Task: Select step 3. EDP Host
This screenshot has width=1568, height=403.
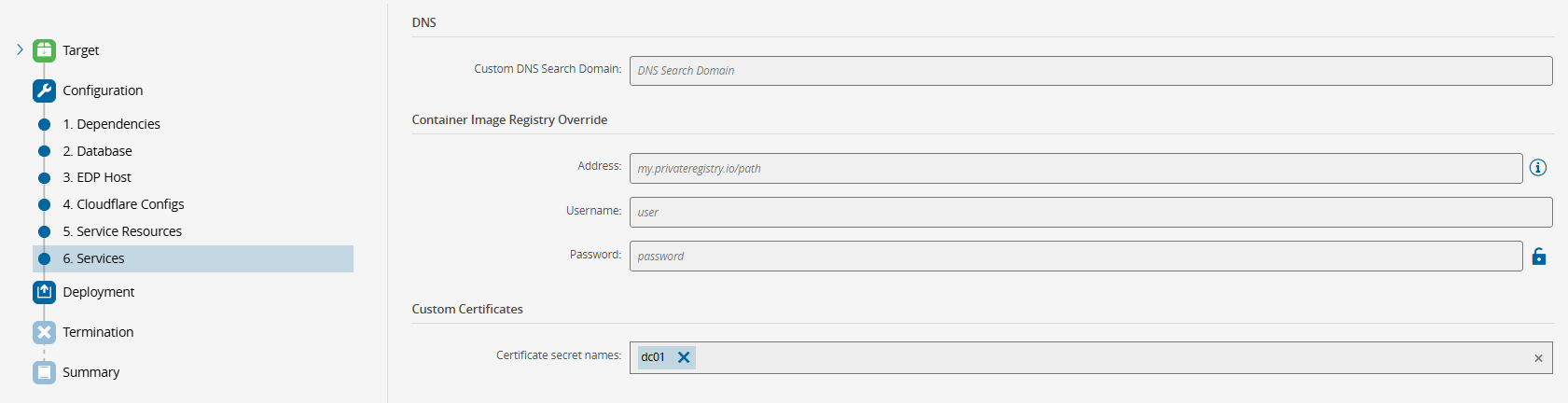Action: click(x=97, y=177)
